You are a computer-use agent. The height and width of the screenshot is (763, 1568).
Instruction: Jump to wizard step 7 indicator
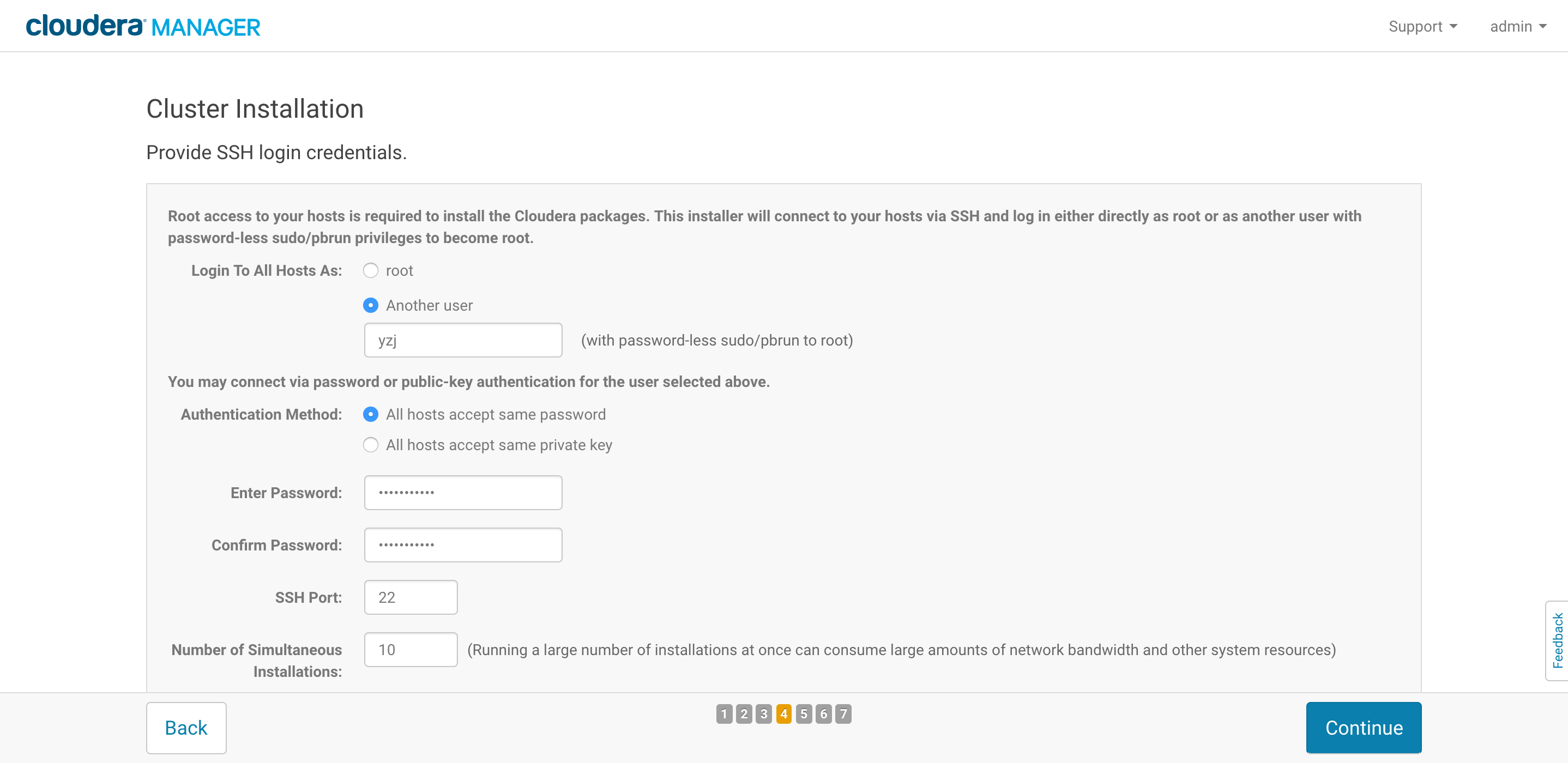click(x=843, y=713)
